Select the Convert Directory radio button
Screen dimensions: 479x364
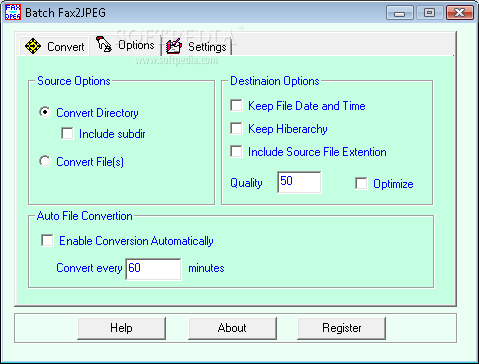(45, 112)
